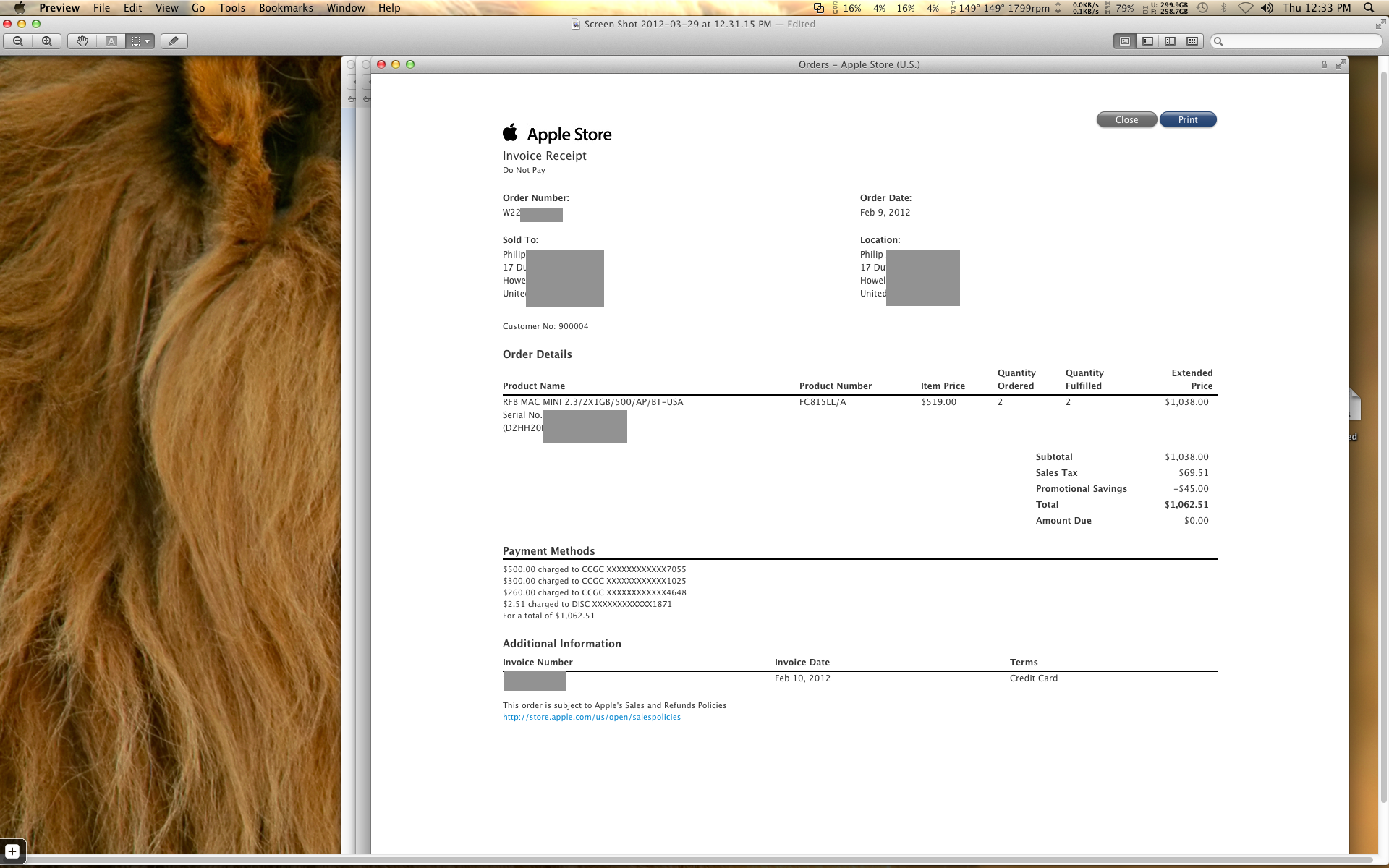
Task: Click the magnifier icon in search field
Action: [1218, 41]
